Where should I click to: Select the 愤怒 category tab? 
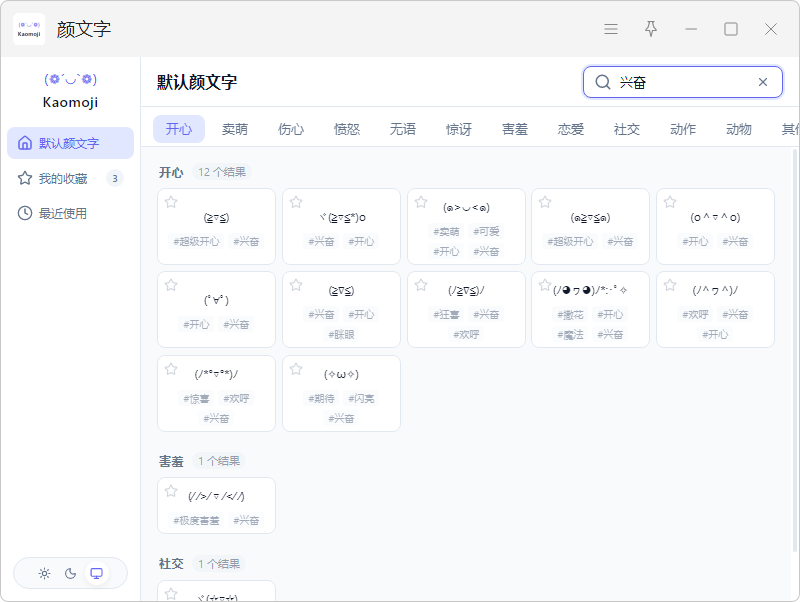click(x=347, y=129)
